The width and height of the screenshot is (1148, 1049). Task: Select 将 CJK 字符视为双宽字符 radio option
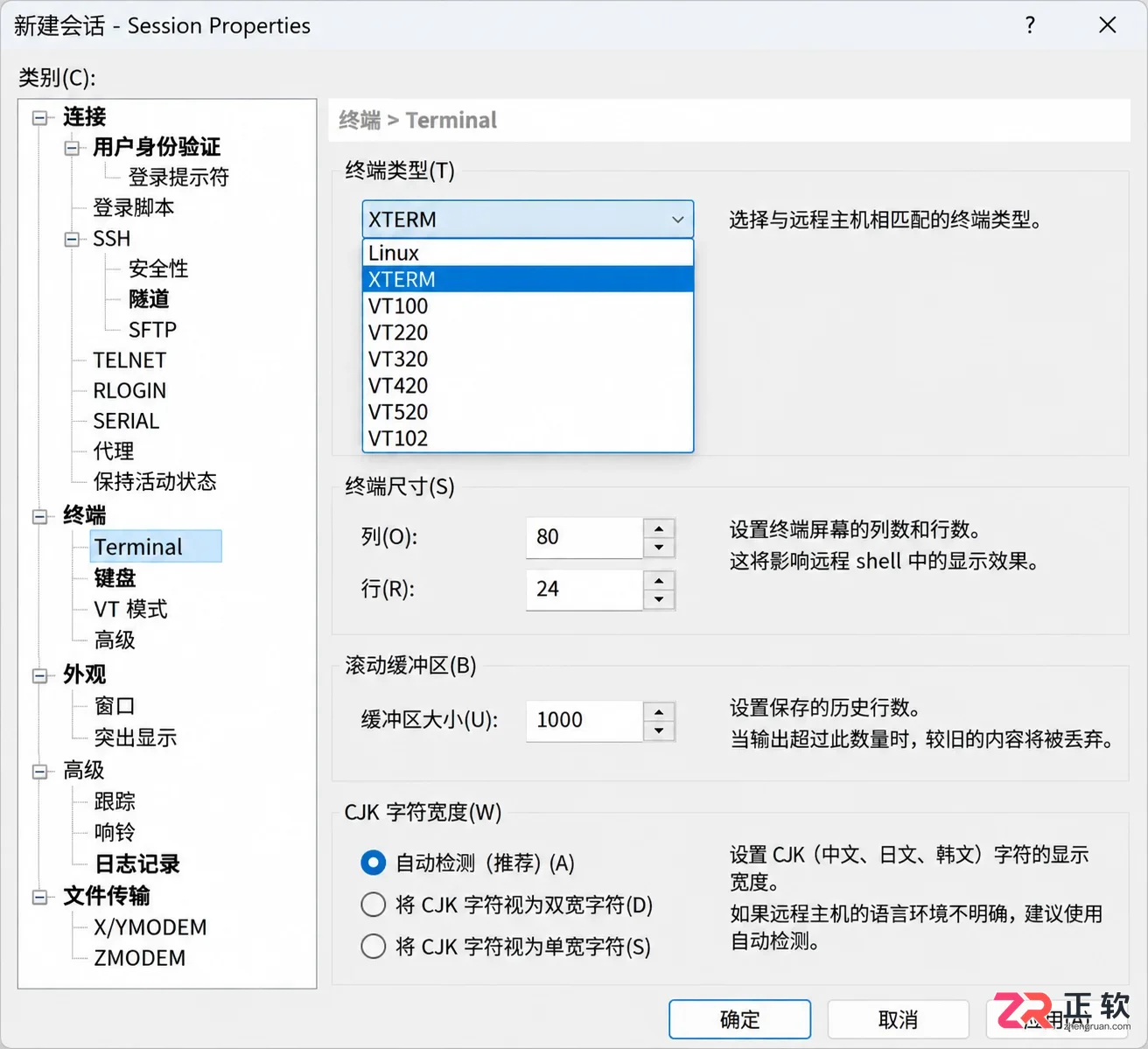tap(373, 905)
